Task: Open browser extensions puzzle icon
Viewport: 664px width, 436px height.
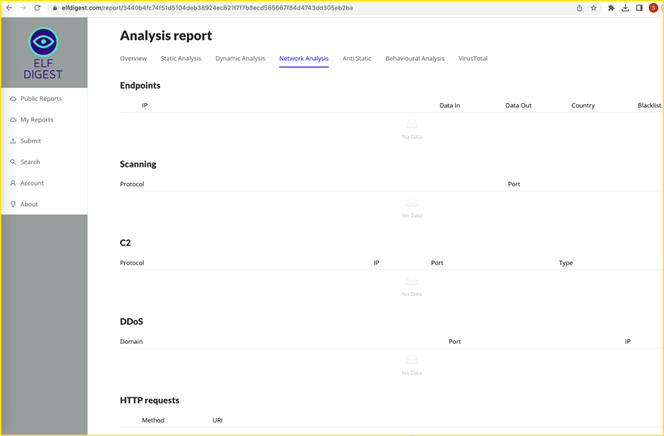Action: coord(611,8)
